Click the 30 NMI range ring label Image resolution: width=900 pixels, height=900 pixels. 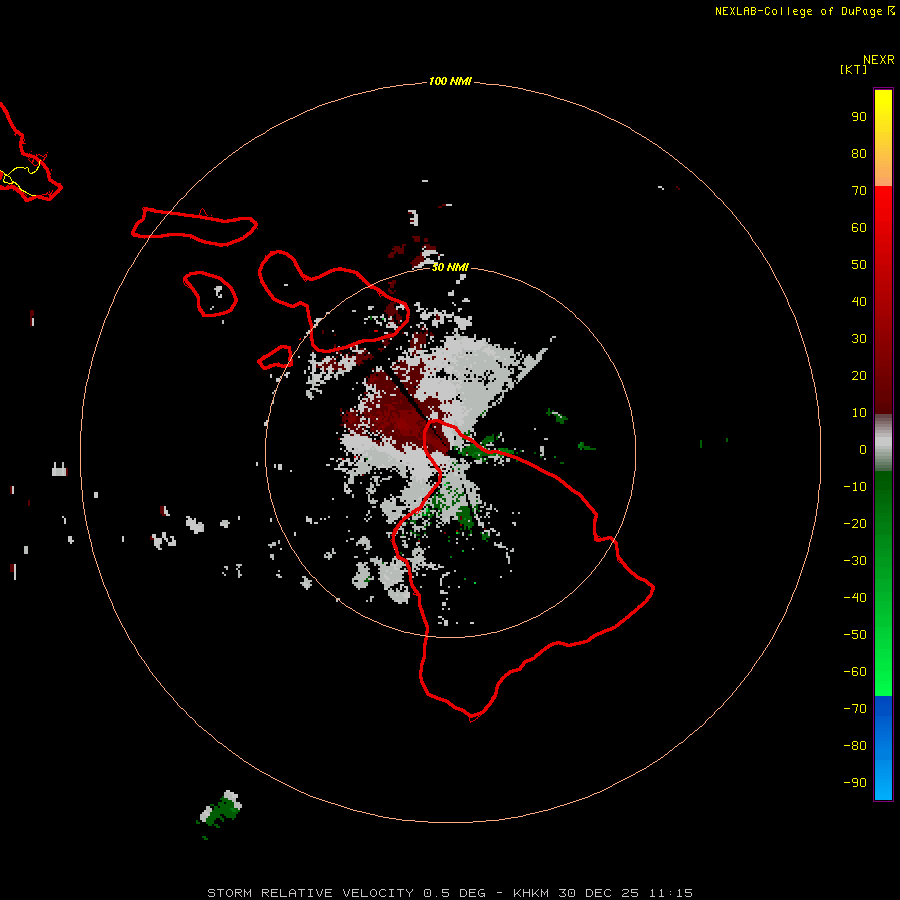(450, 267)
